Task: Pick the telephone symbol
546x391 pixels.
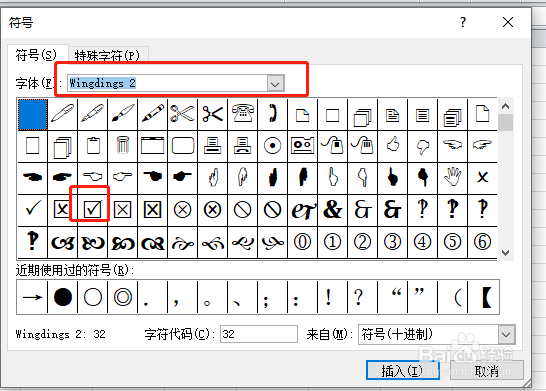Action: (x=242, y=114)
